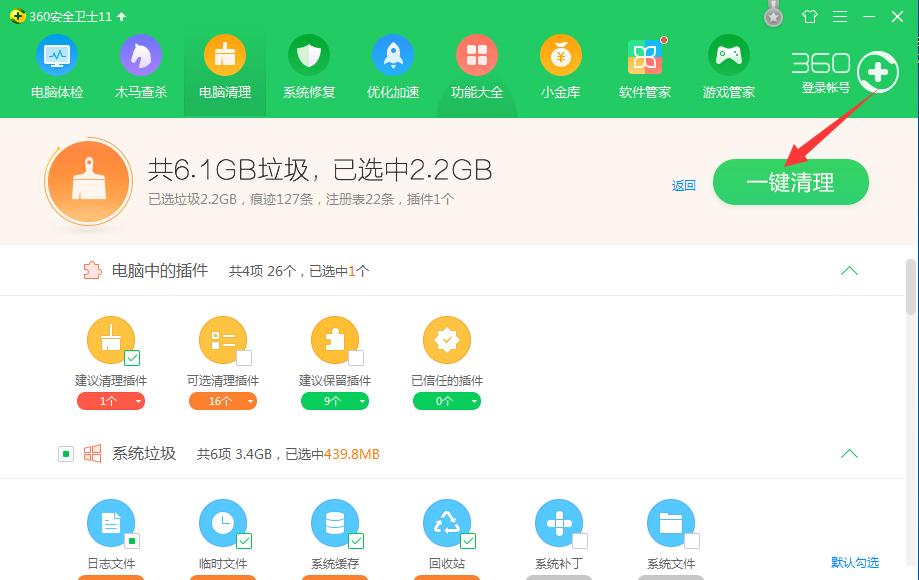Click the 返回 back link
Image resolution: width=919 pixels, height=580 pixels.
click(x=683, y=185)
